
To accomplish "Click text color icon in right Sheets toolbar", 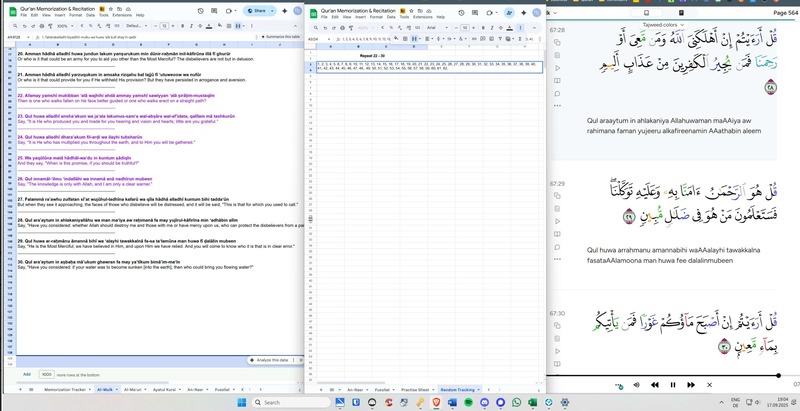I will [509, 28].
